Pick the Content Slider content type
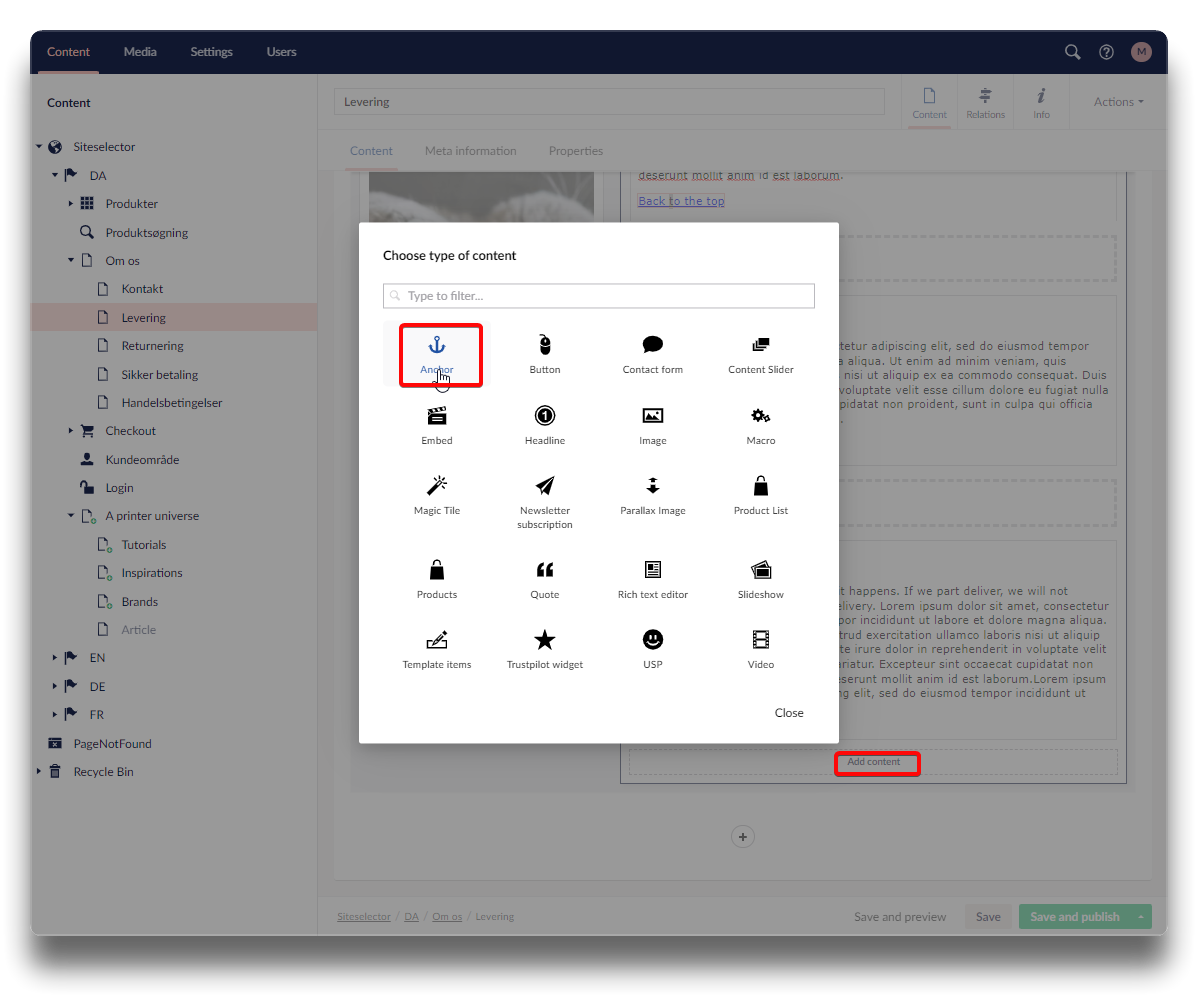The width and height of the screenshot is (1198, 998). 760,354
